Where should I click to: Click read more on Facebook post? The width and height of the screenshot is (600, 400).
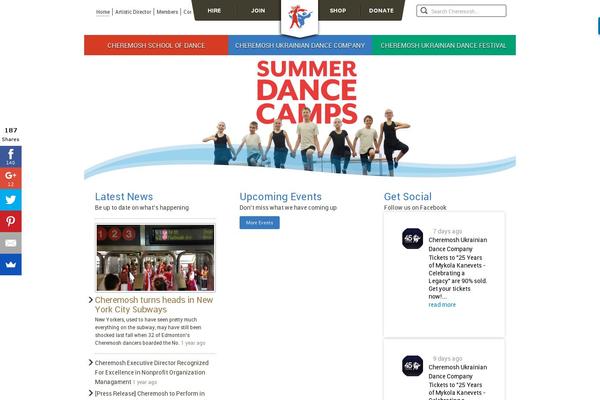(x=442, y=305)
